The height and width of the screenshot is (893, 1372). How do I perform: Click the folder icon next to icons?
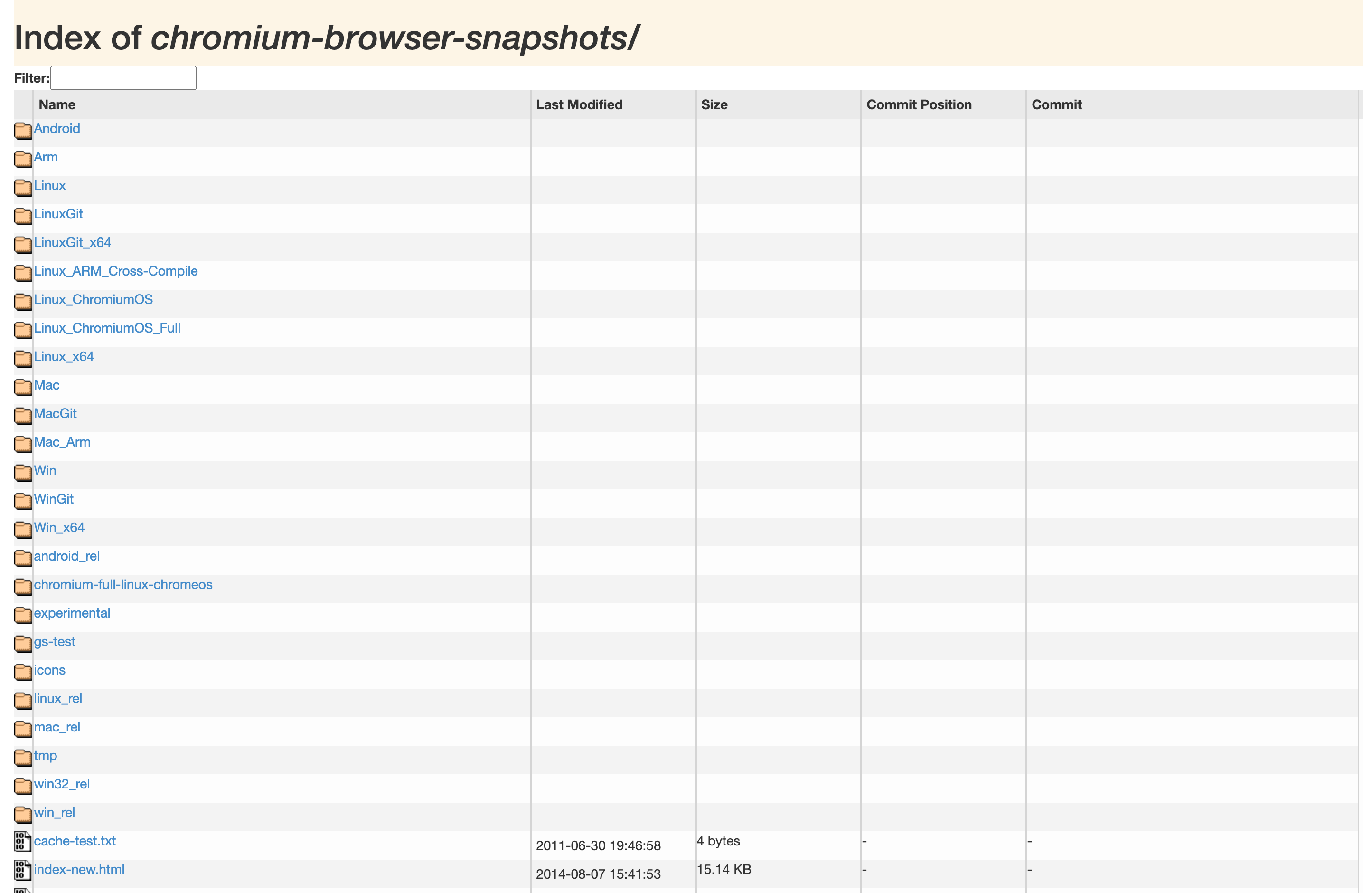(x=23, y=672)
